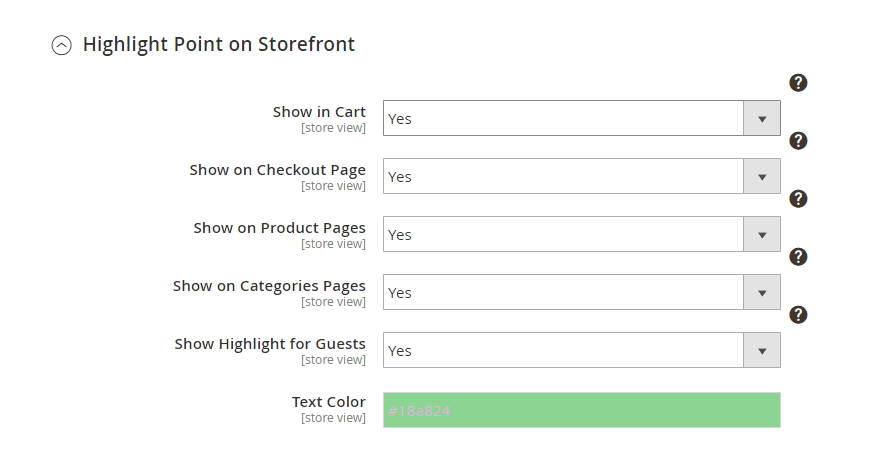Image resolution: width=887 pixels, height=460 pixels.
Task: Click the help icon above Show in Cart dropdown
Action: tap(798, 83)
